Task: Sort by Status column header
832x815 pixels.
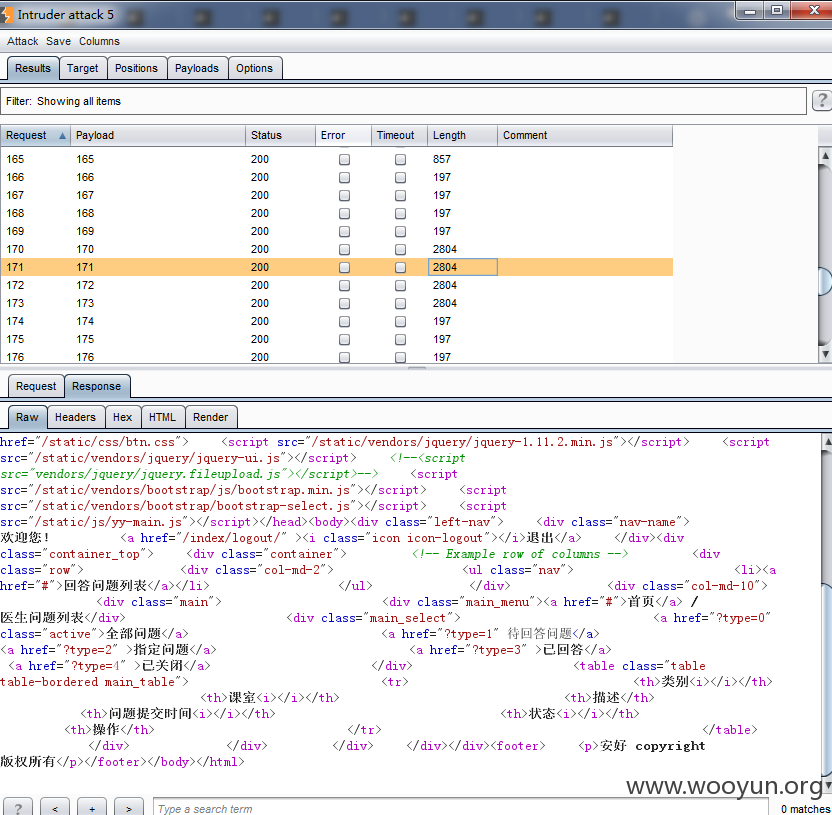Action: (281, 135)
